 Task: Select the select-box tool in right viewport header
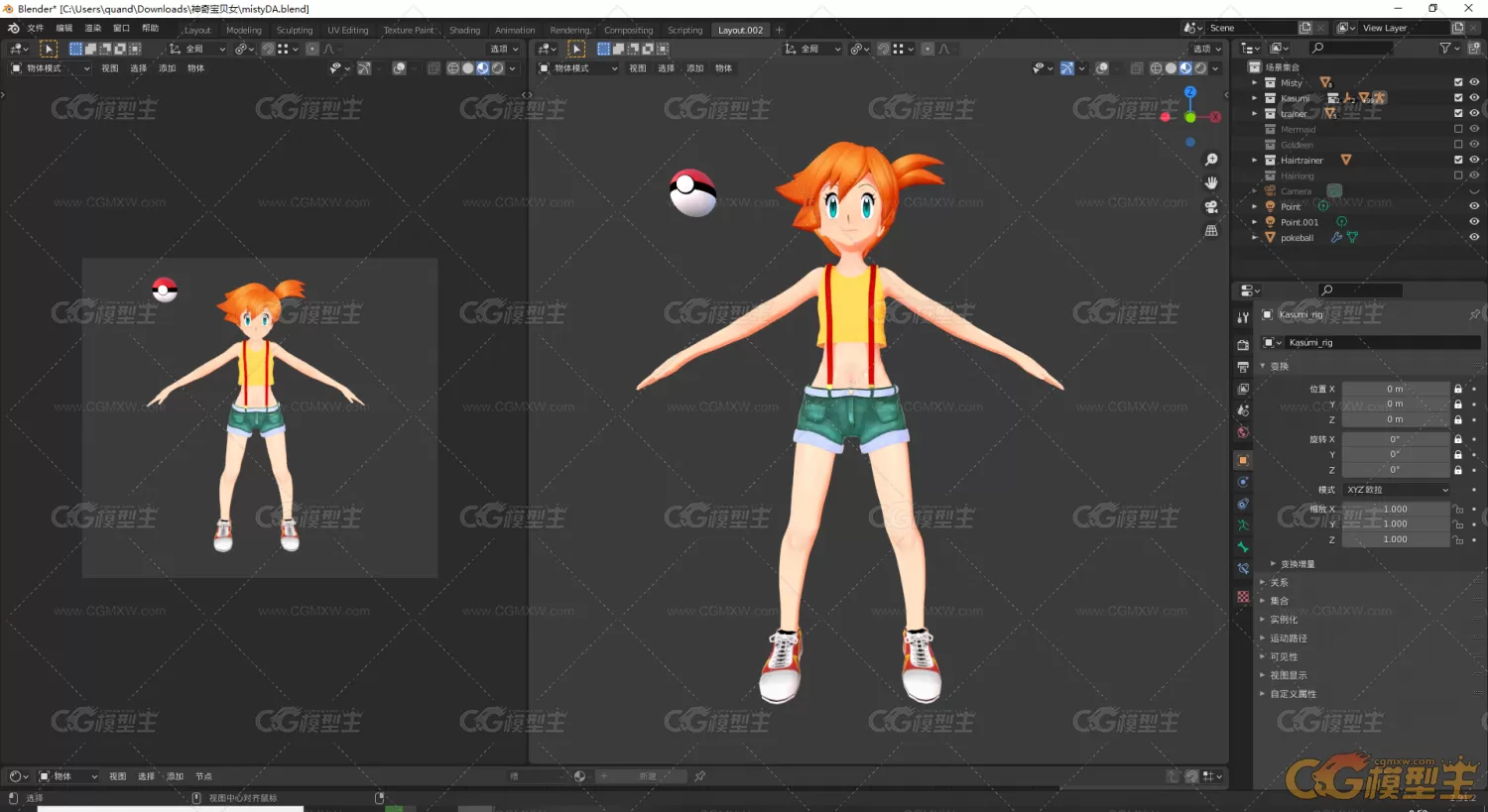click(x=576, y=49)
